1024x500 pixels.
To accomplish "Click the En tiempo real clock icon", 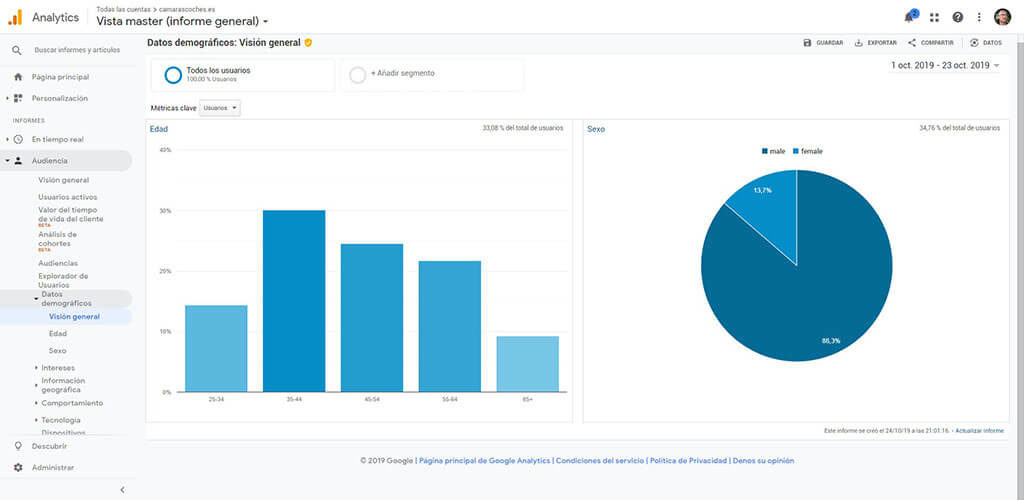I will [x=18, y=140].
